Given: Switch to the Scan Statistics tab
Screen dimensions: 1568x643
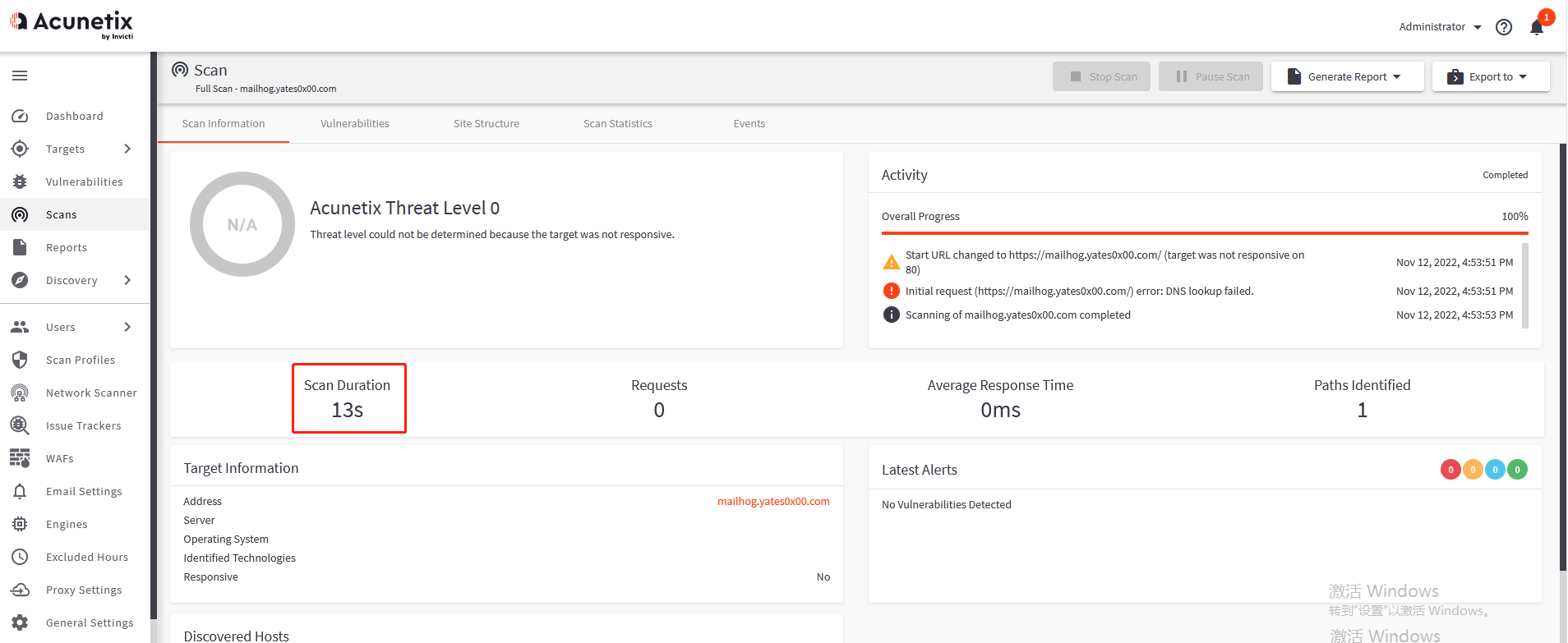Looking at the screenshot, I should [617, 124].
